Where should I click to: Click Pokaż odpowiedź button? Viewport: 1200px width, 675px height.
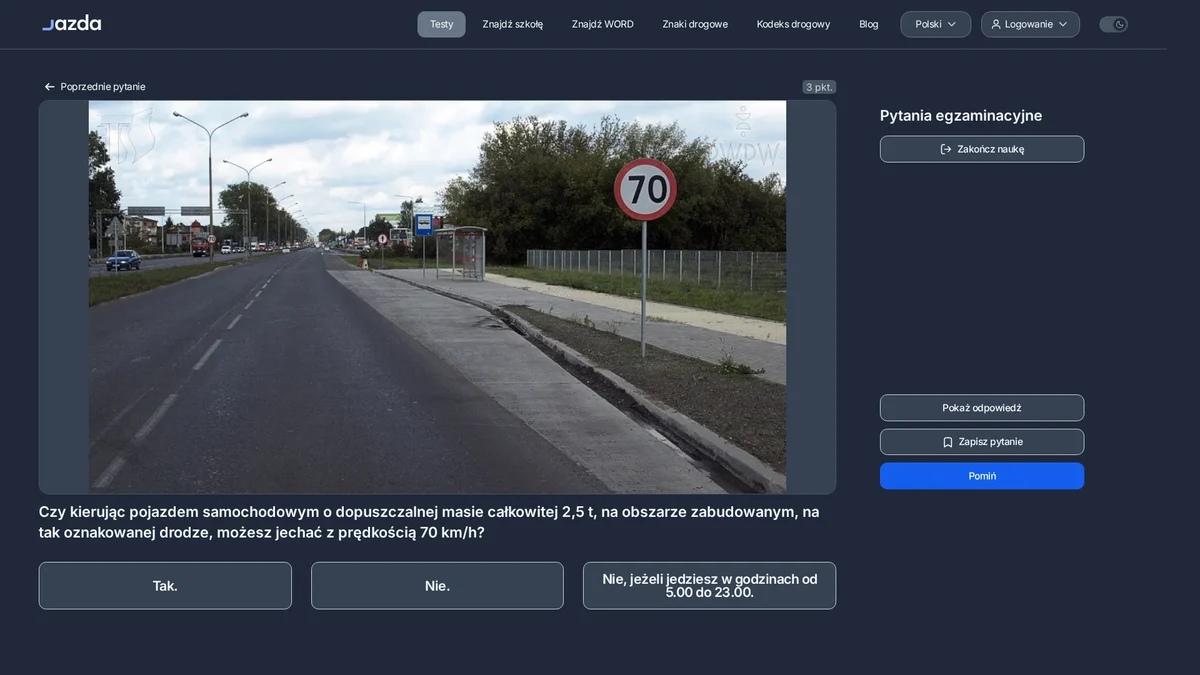[982, 408]
